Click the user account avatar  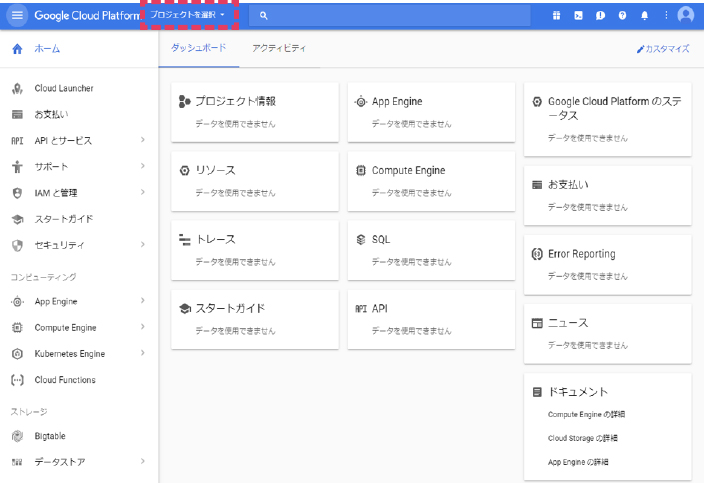point(685,15)
